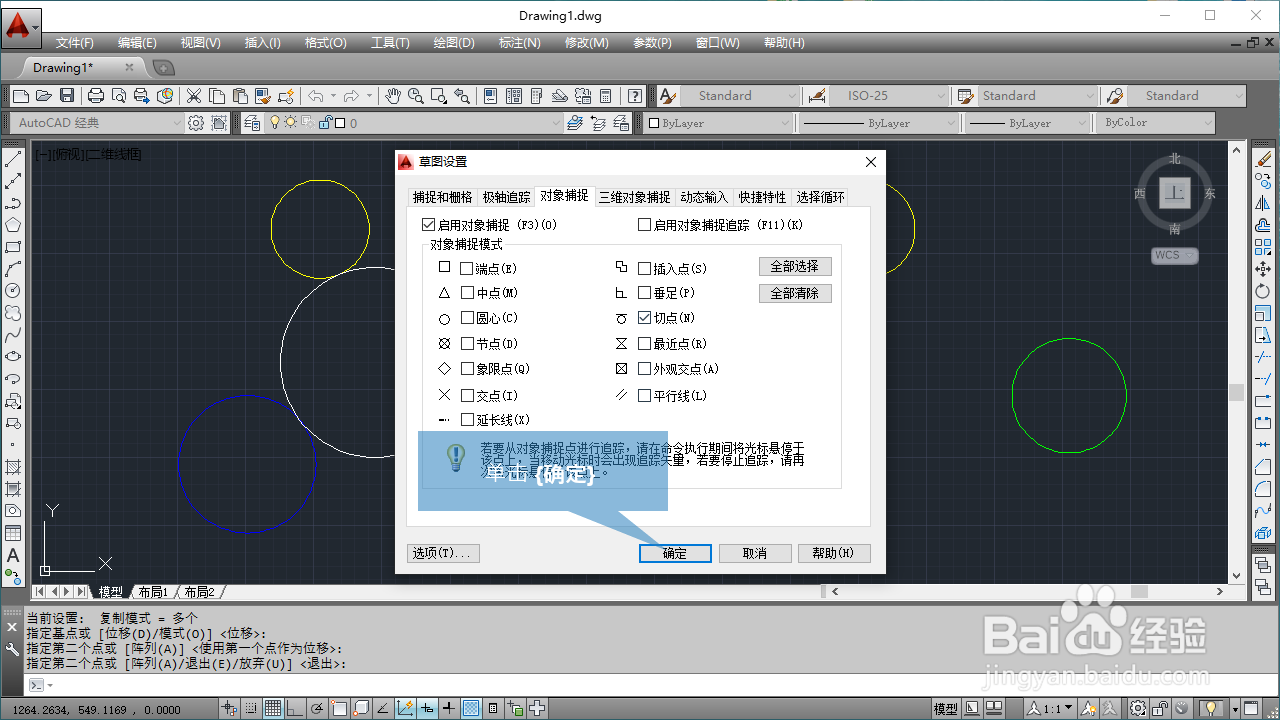Open the AutoCAD 经典 workspace dropdown
The image size is (1280, 720).
coord(99,123)
